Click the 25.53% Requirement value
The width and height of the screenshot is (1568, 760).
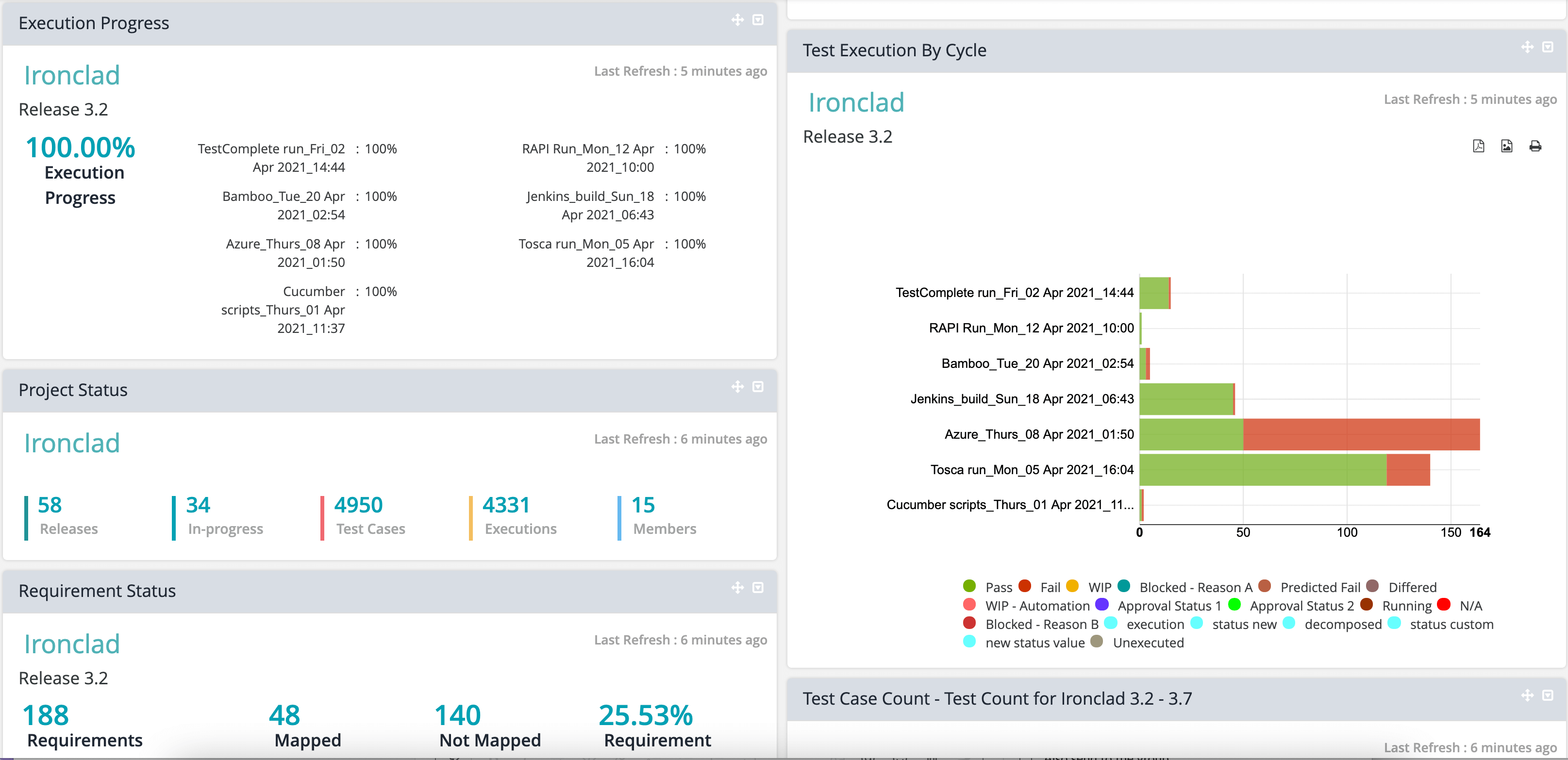point(646,715)
